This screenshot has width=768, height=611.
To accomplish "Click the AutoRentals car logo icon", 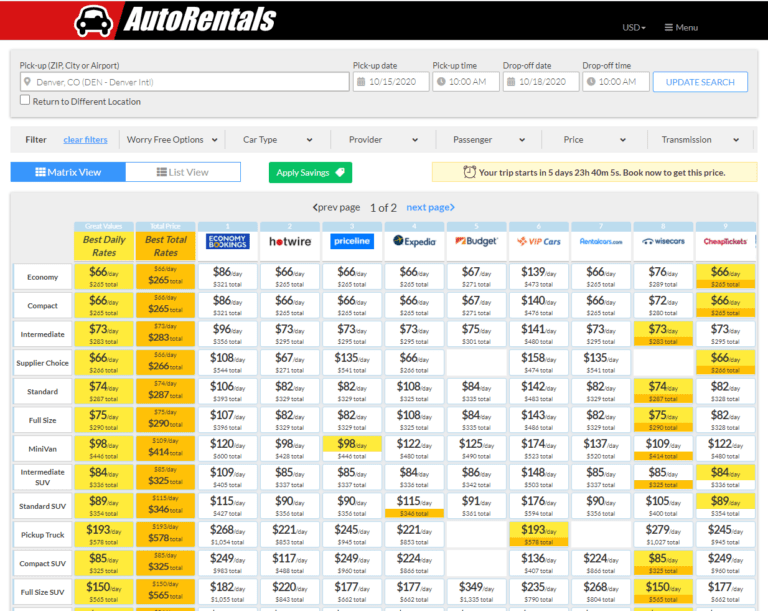I will tap(93, 21).
